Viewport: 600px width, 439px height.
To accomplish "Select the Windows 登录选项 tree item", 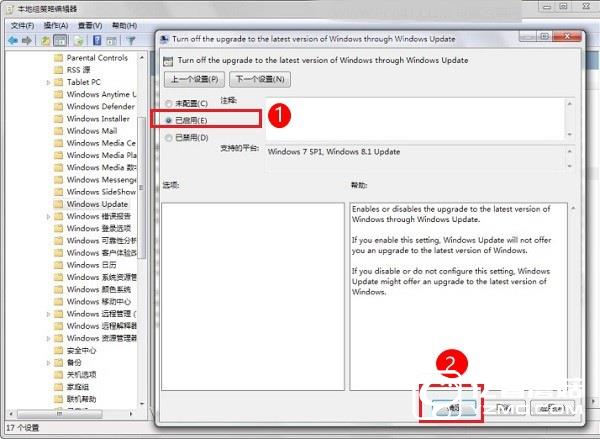I will pyautogui.click(x=99, y=228).
